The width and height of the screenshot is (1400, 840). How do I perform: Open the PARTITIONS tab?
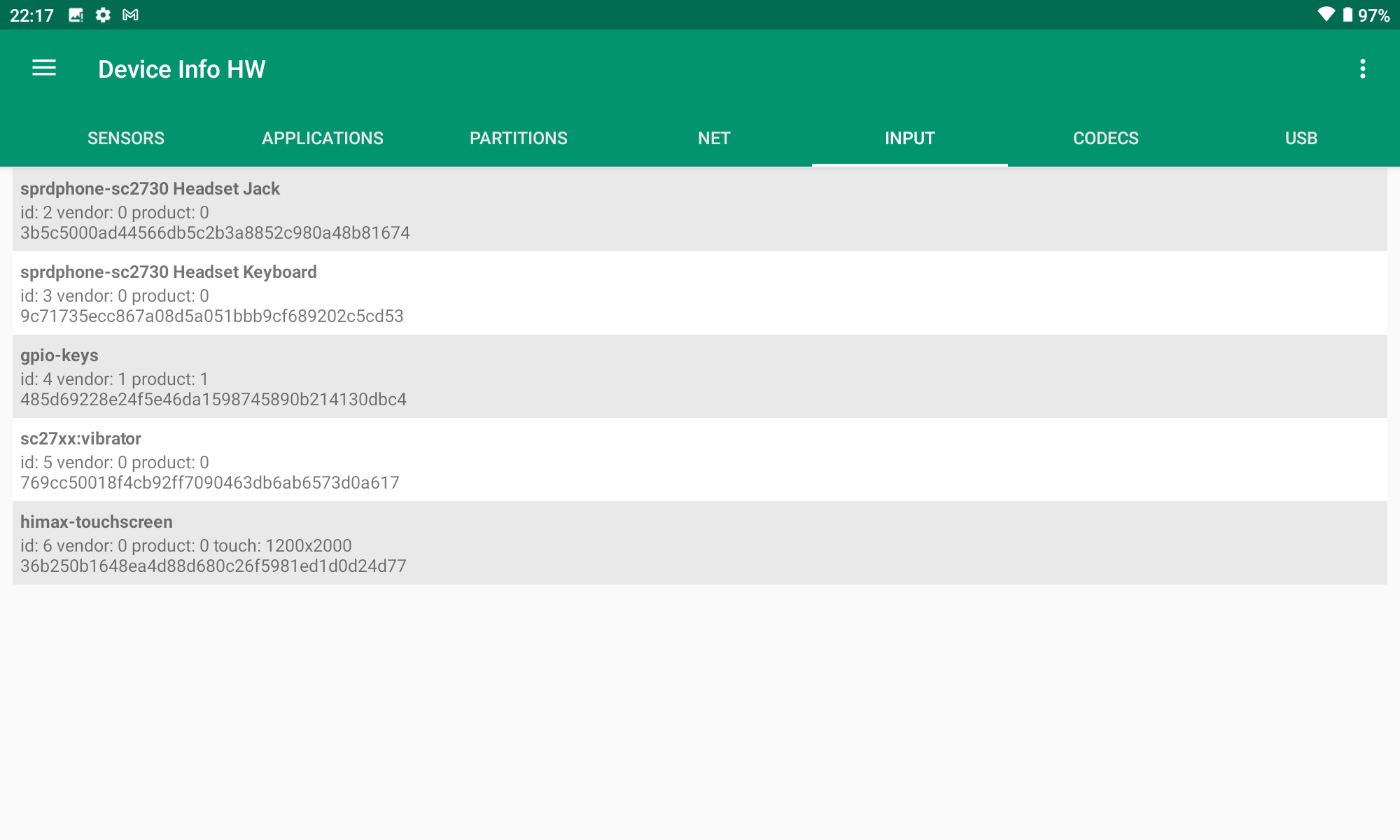click(x=519, y=138)
